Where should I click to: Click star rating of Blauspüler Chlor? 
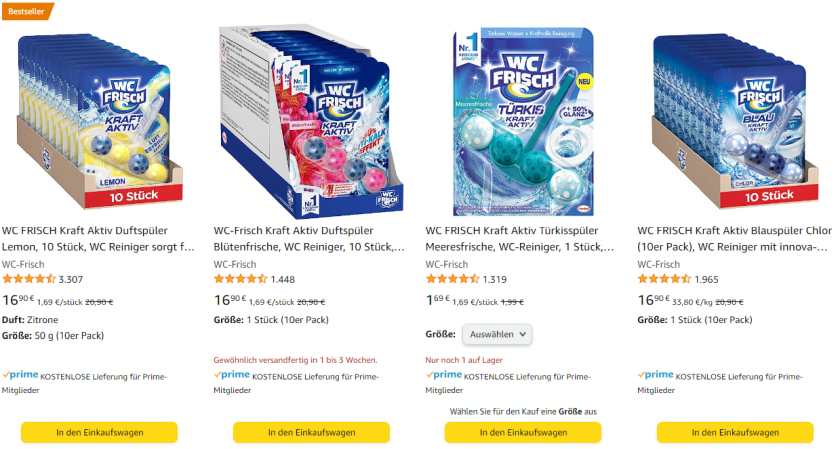(x=665, y=279)
